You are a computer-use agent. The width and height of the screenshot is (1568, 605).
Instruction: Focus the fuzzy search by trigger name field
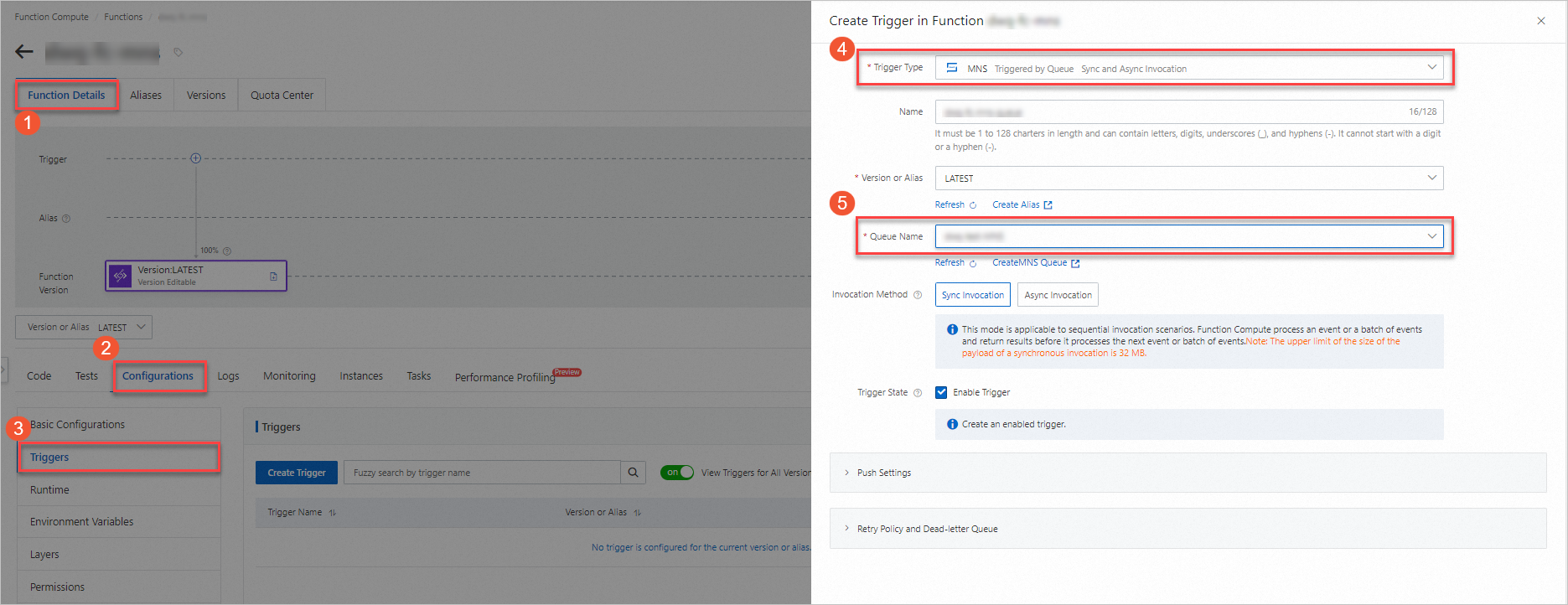point(483,473)
